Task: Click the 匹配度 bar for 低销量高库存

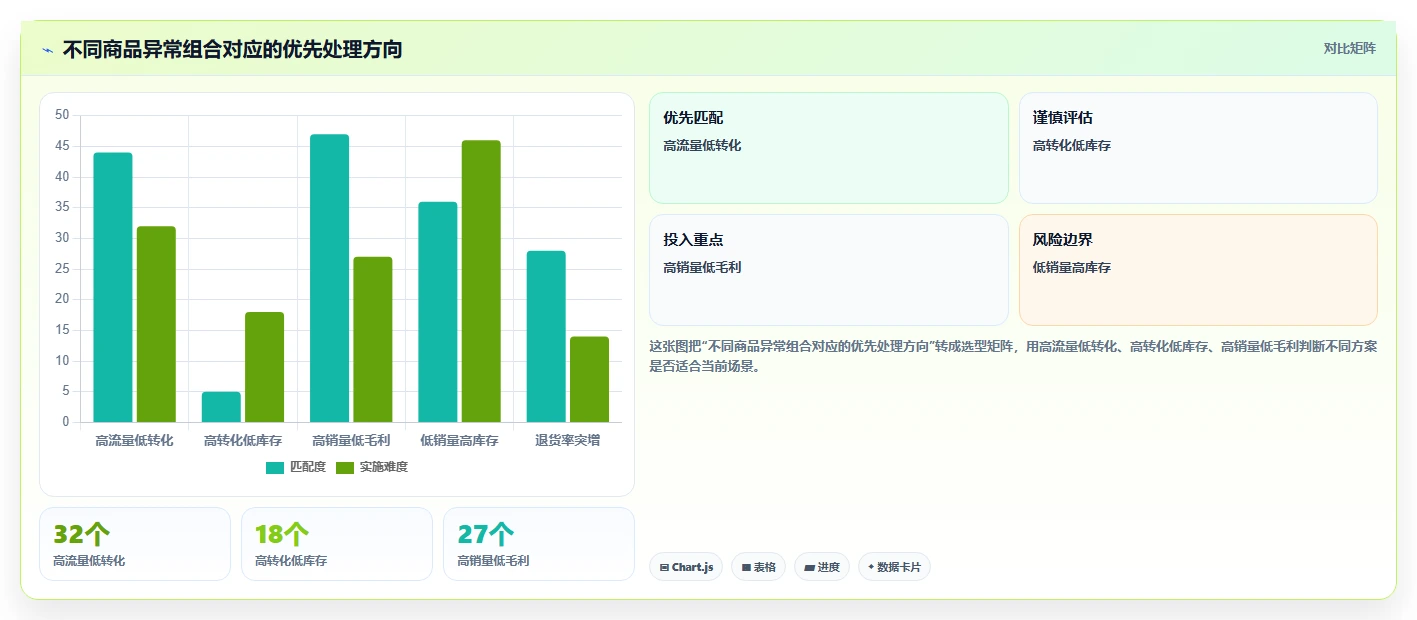Action: pyautogui.click(x=437, y=312)
